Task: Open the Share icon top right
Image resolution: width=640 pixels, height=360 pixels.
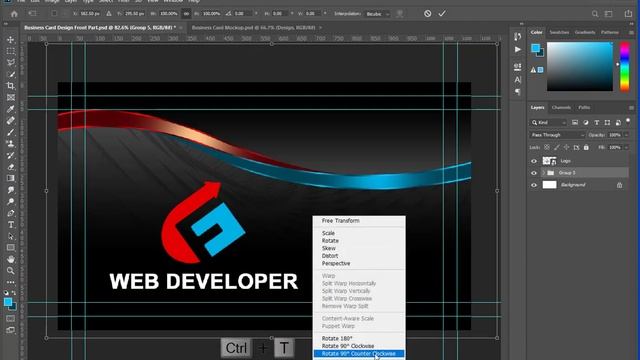Action: tap(628, 14)
